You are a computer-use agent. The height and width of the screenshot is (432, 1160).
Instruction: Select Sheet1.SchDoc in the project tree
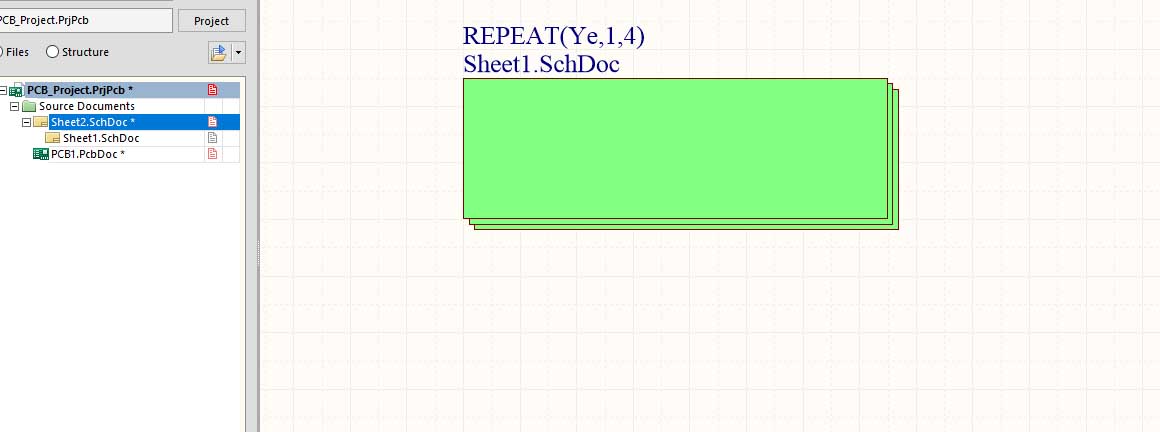point(100,138)
